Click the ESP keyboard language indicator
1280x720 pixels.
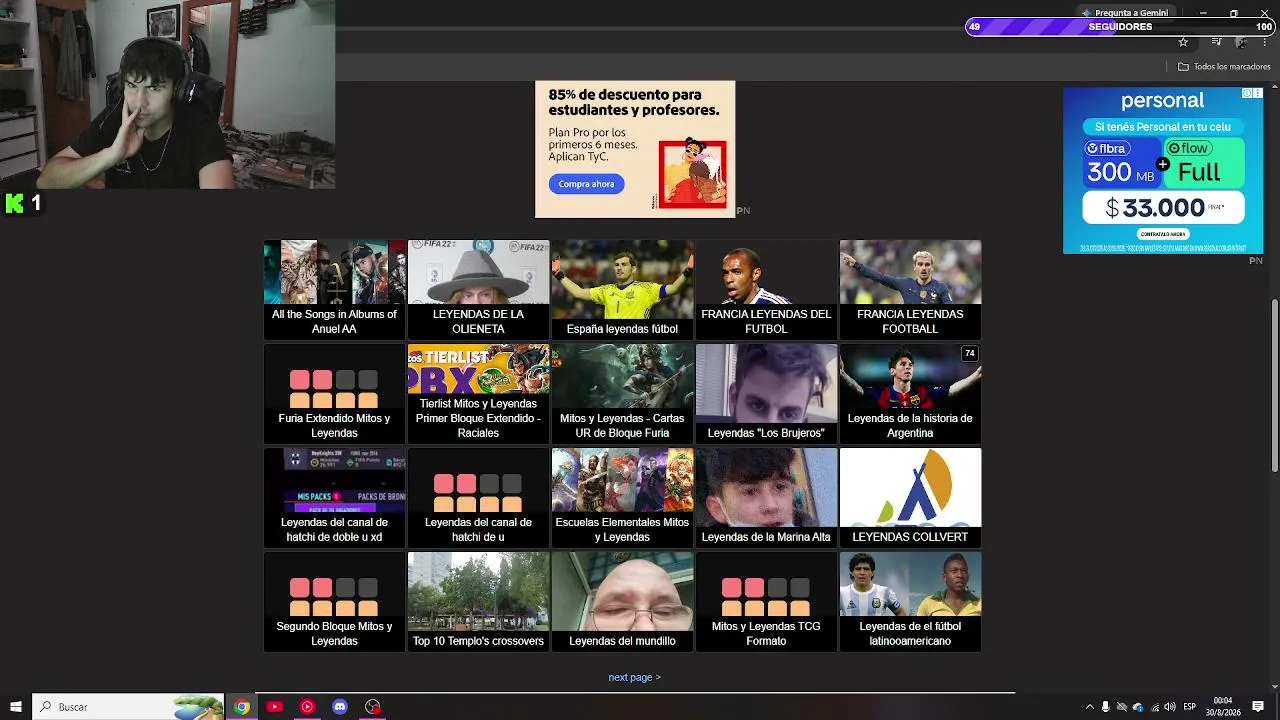1189,707
